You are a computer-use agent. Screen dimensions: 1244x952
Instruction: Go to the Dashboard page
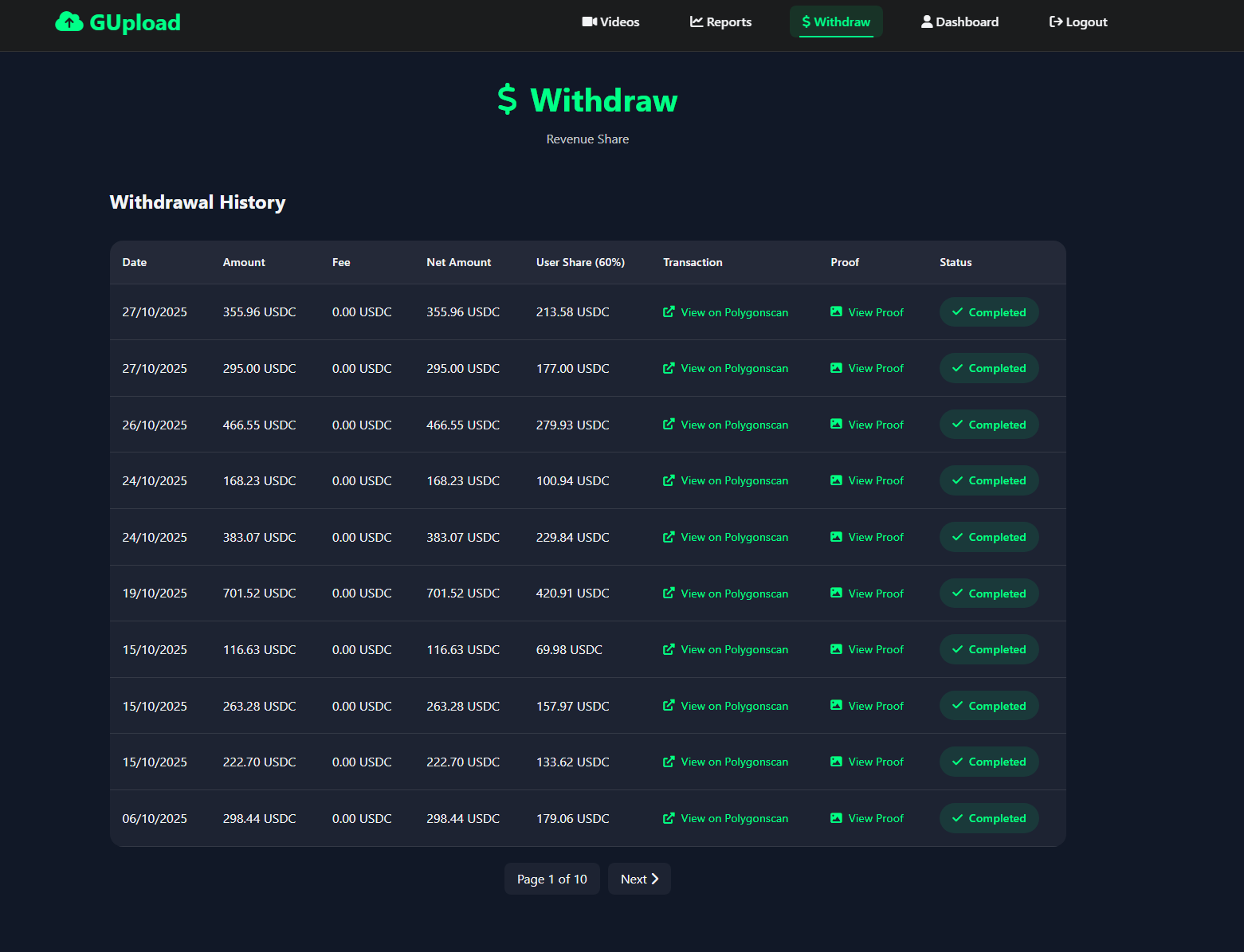point(959,22)
